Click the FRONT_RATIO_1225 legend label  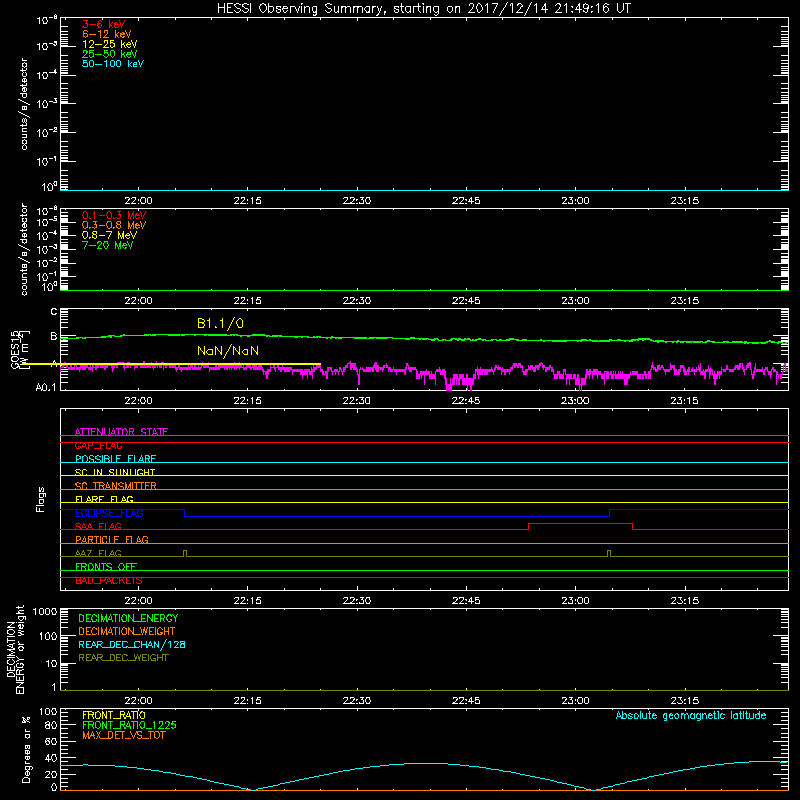coord(129,725)
